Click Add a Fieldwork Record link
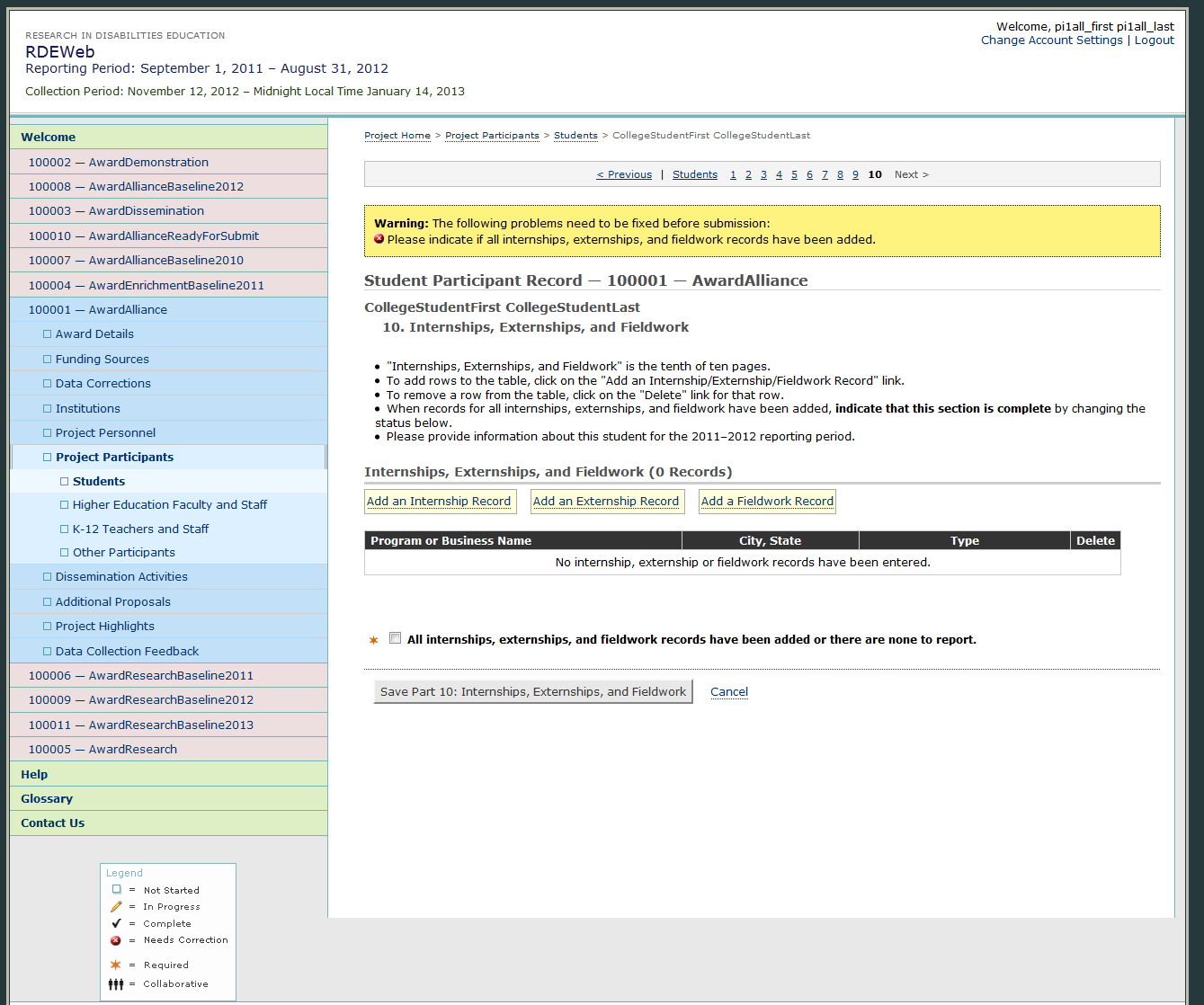 tap(767, 502)
